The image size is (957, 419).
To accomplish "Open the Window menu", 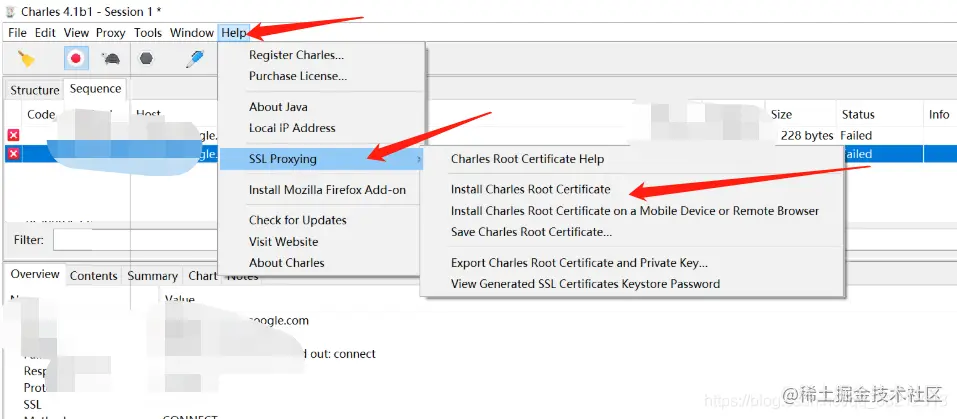I will click(x=192, y=33).
